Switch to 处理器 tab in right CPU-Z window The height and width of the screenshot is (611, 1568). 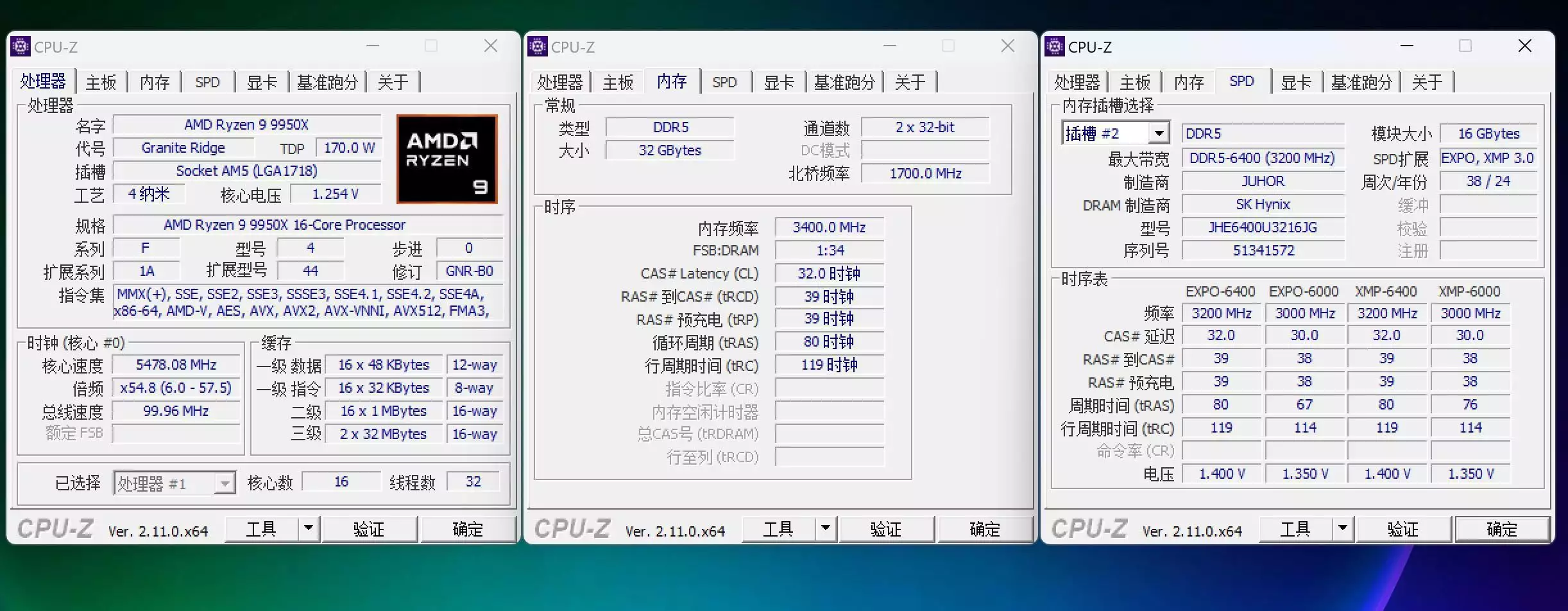point(1077,82)
